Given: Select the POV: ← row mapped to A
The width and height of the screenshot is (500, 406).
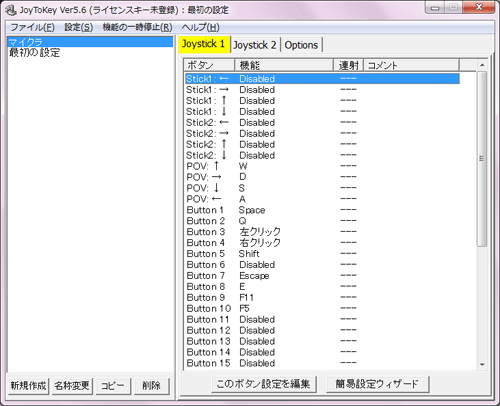Looking at the screenshot, I should pyautogui.click(x=322, y=199).
